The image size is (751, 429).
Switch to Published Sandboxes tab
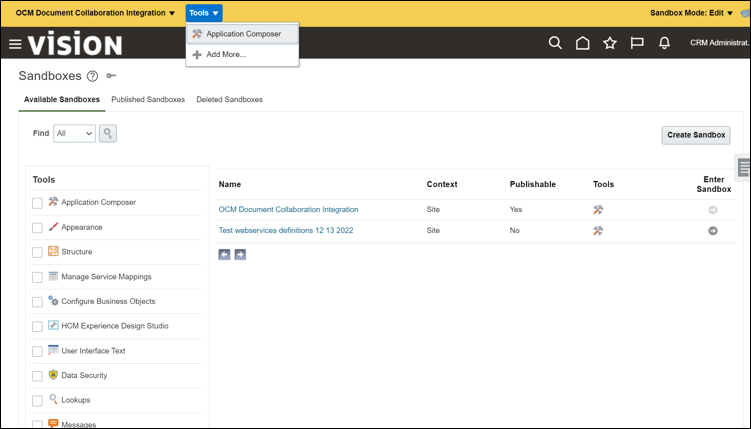click(148, 100)
